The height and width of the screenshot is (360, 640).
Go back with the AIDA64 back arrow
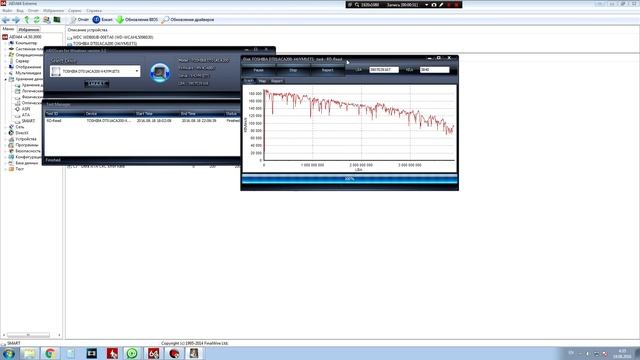[x=6, y=20]
